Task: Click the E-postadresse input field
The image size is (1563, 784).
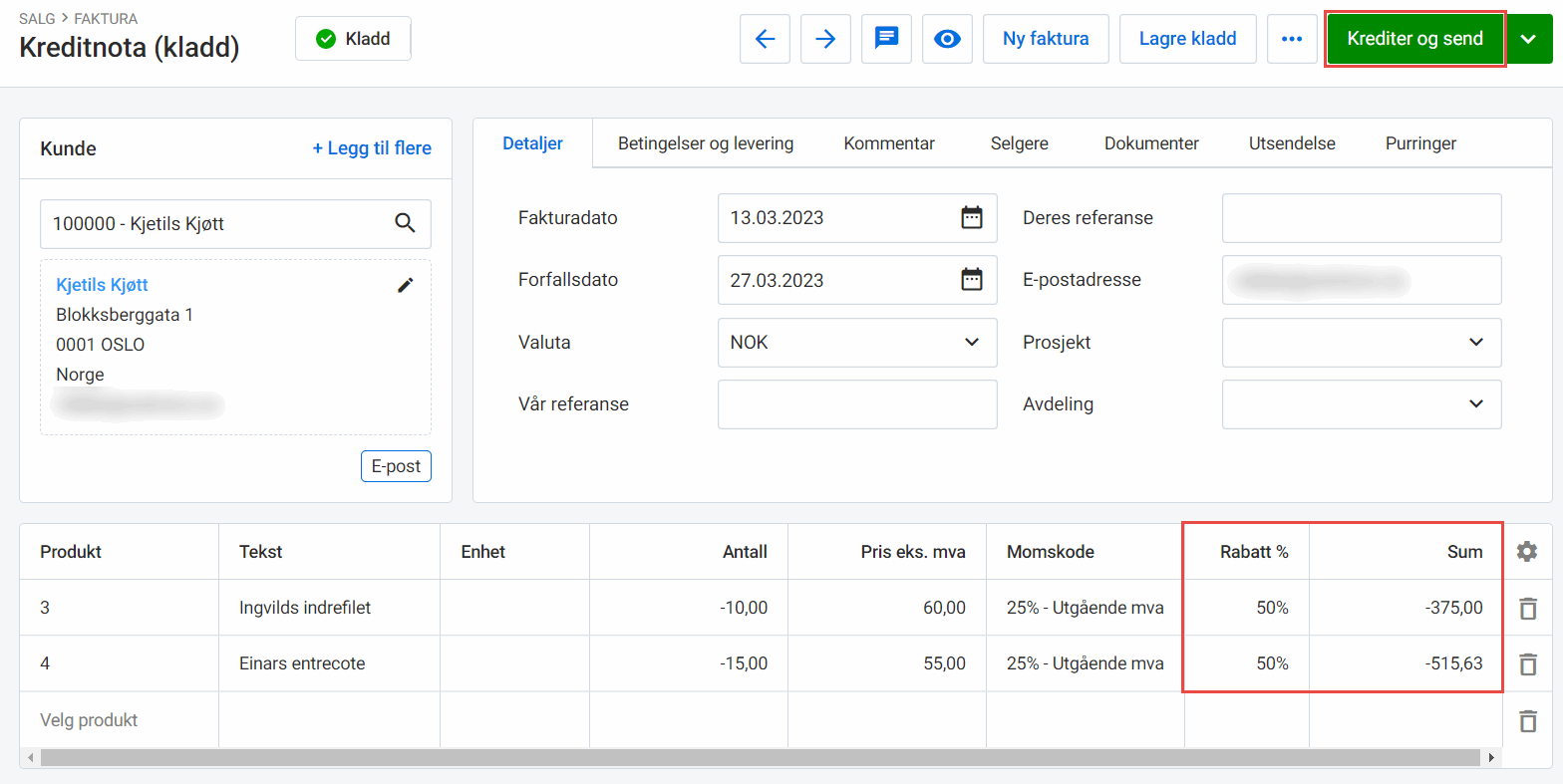Action: 1362,280
